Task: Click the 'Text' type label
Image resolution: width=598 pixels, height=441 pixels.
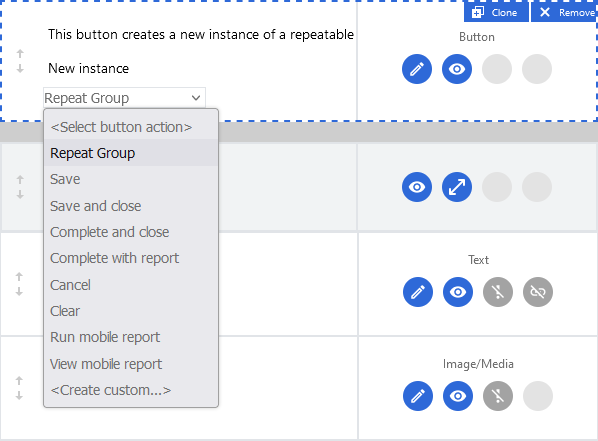Action: point(478,260)
